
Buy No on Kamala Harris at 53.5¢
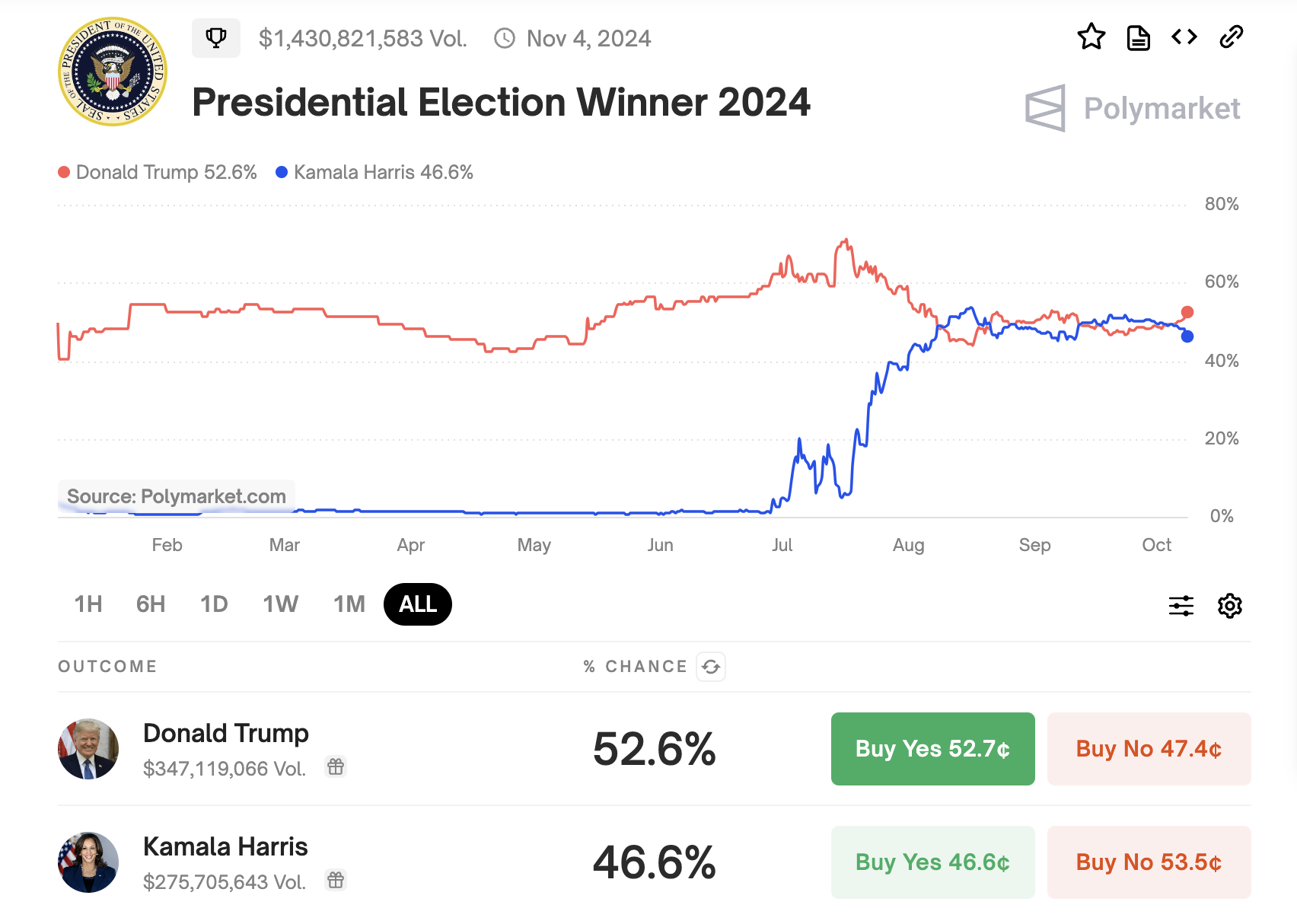coord(1149,862)
